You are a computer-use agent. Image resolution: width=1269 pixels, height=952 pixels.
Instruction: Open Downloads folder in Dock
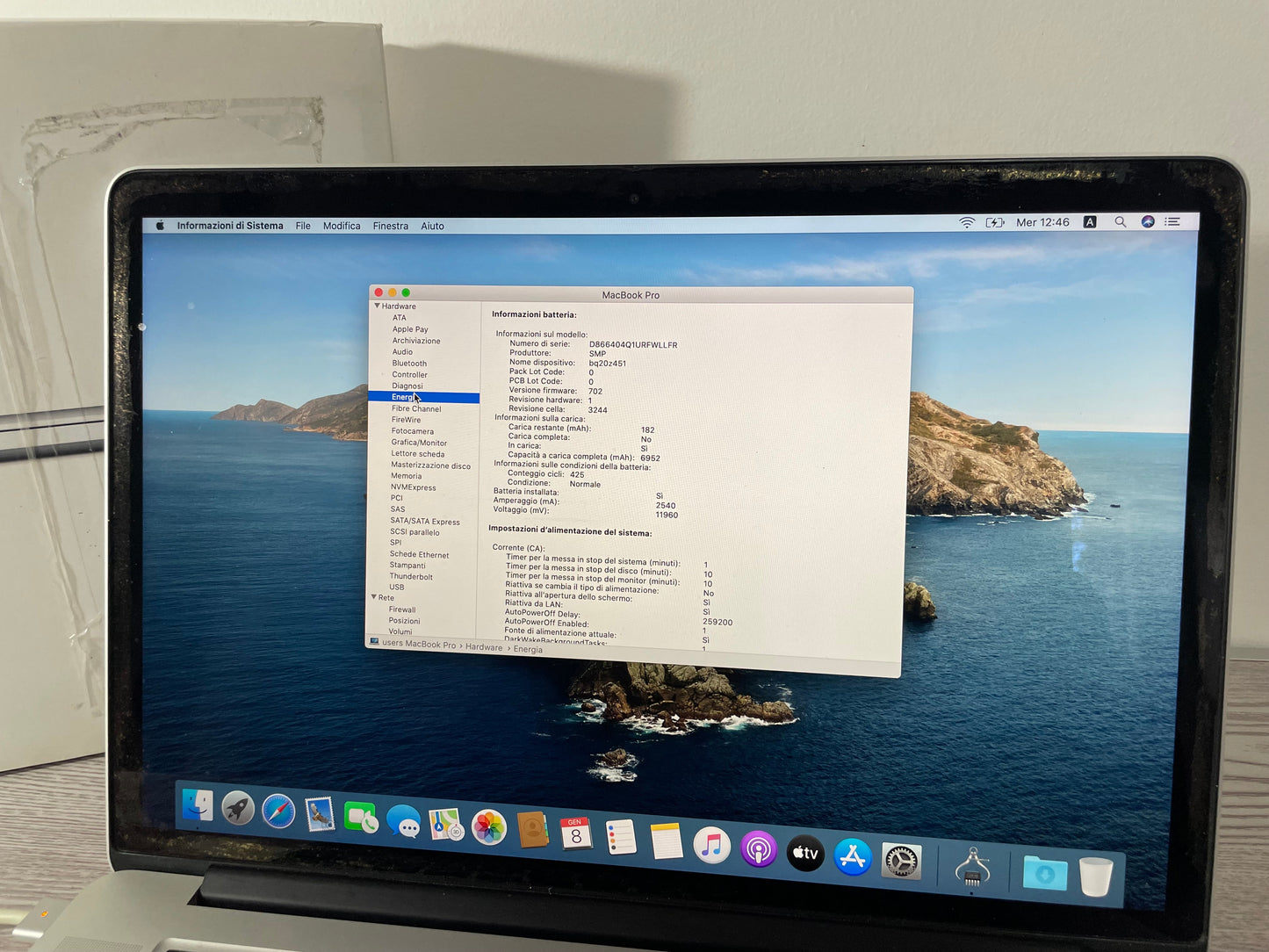pos(1044,873)
